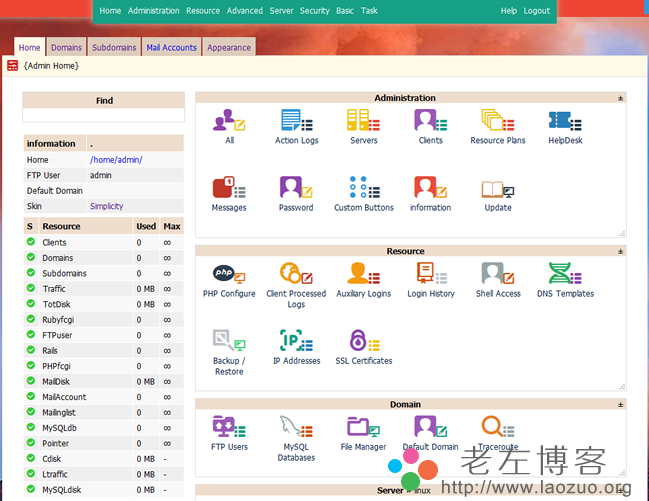Open PHP Configure

click(x=229, y=275)
